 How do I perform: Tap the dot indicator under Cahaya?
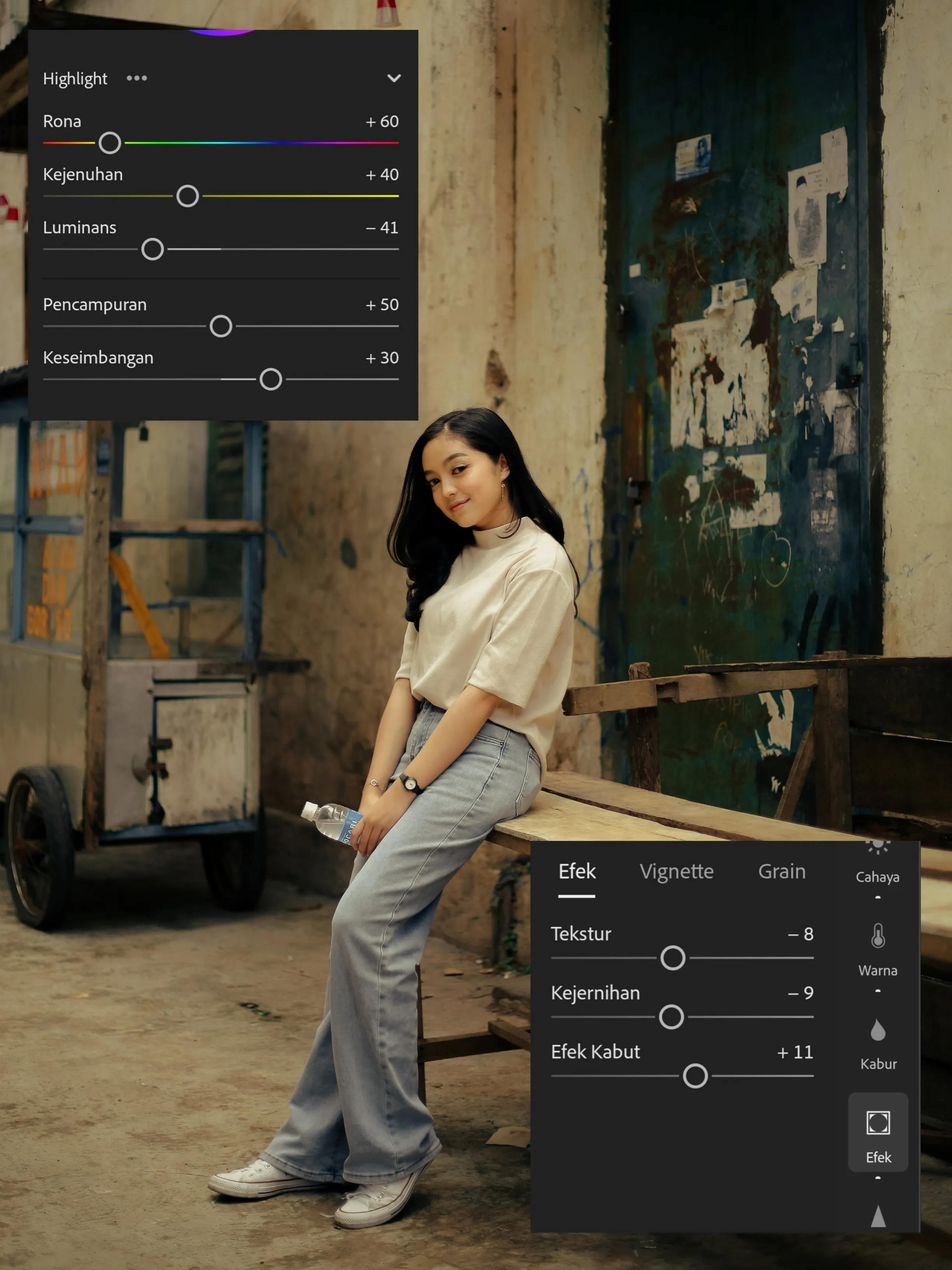877,896
